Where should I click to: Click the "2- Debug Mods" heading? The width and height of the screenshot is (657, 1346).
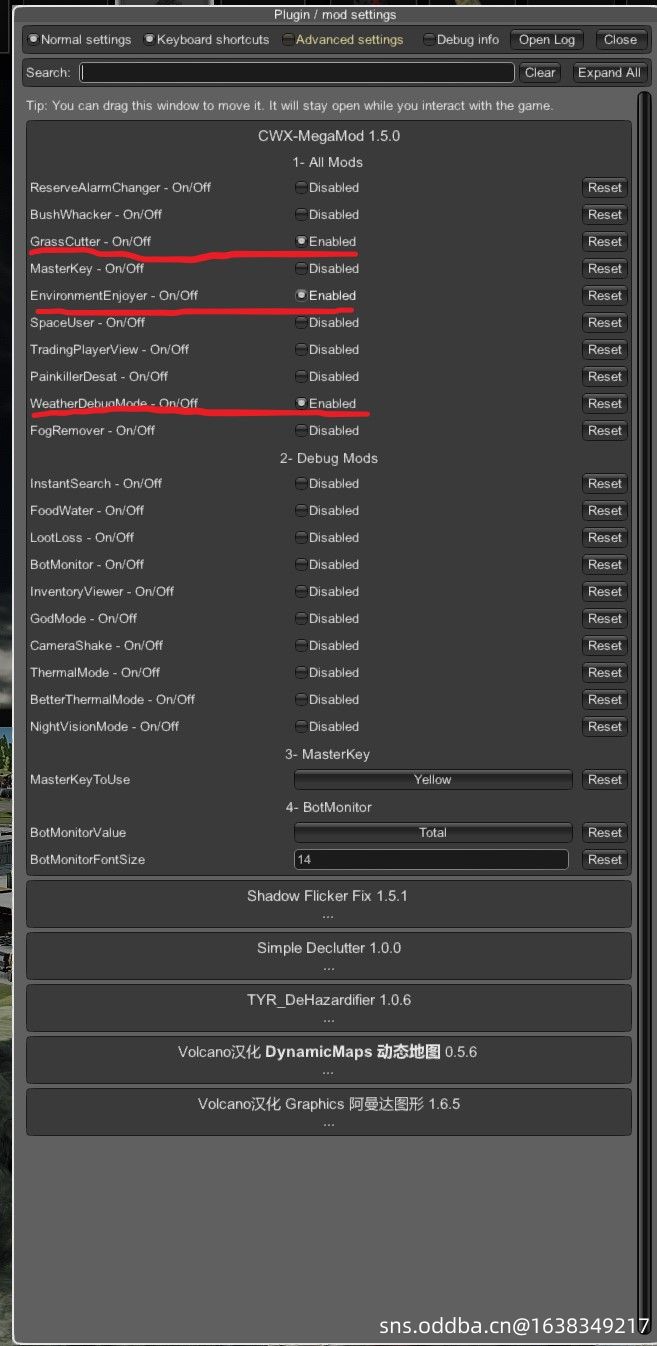tap(329, 458)
